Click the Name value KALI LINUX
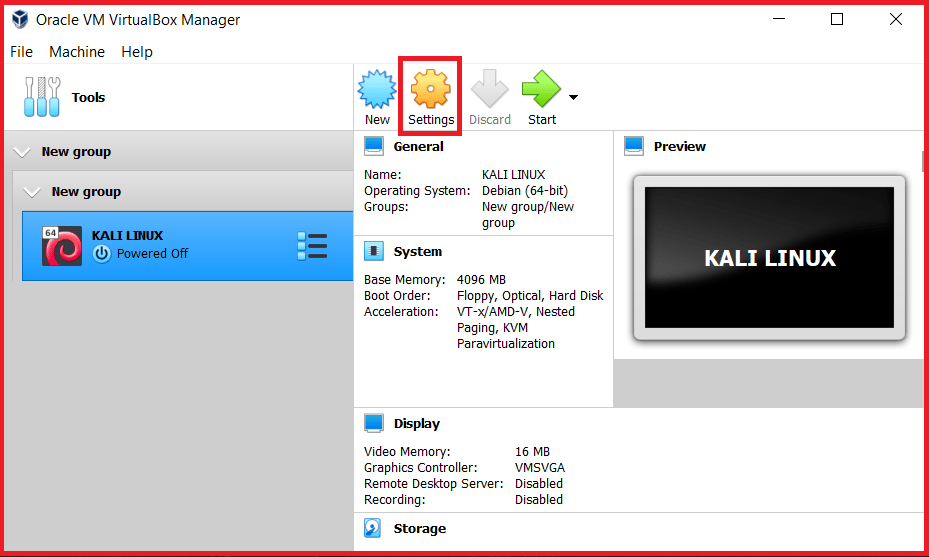The image size is (929, 557). (x=514, y=175)
